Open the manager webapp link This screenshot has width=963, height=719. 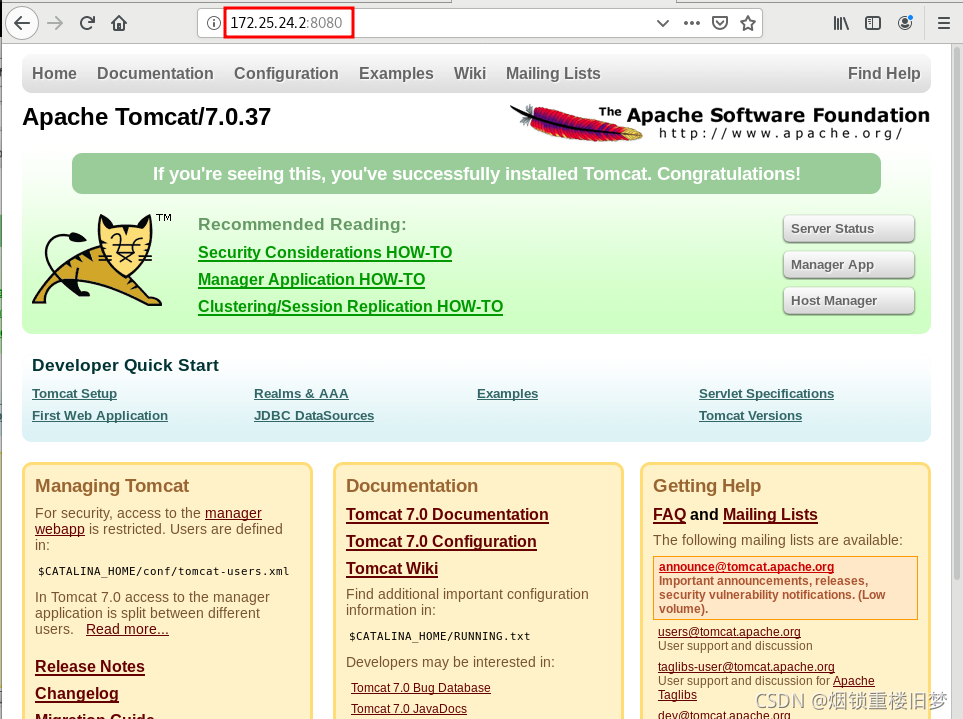[x=233, y=513]
